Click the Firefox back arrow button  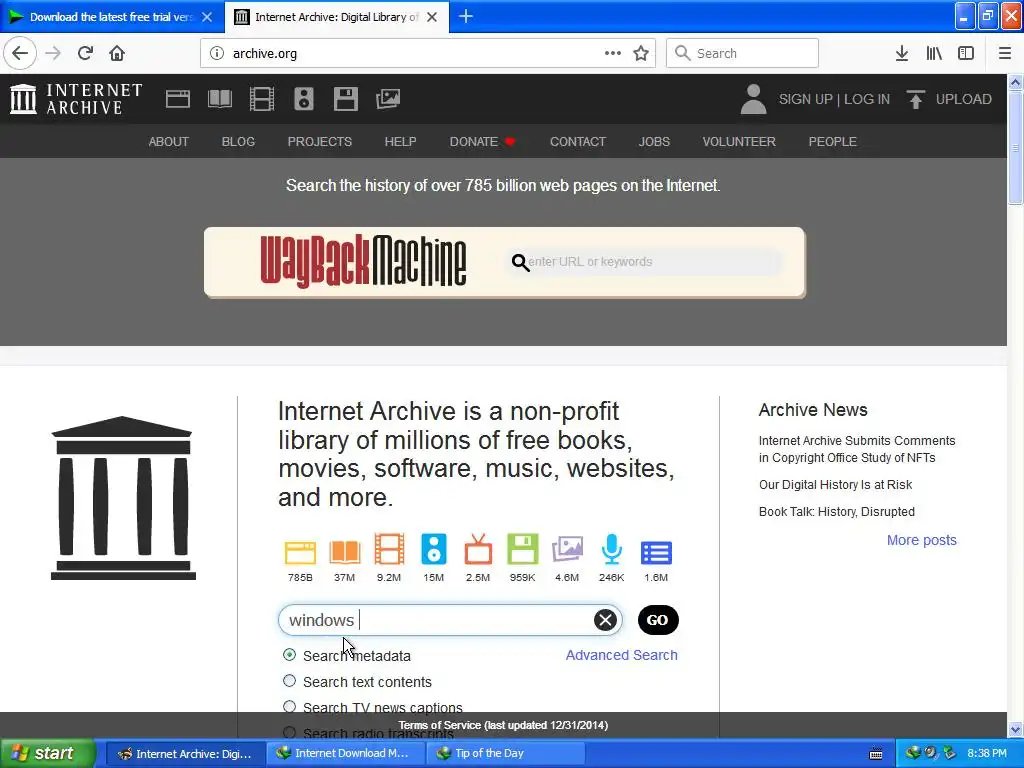click(20, 53)
